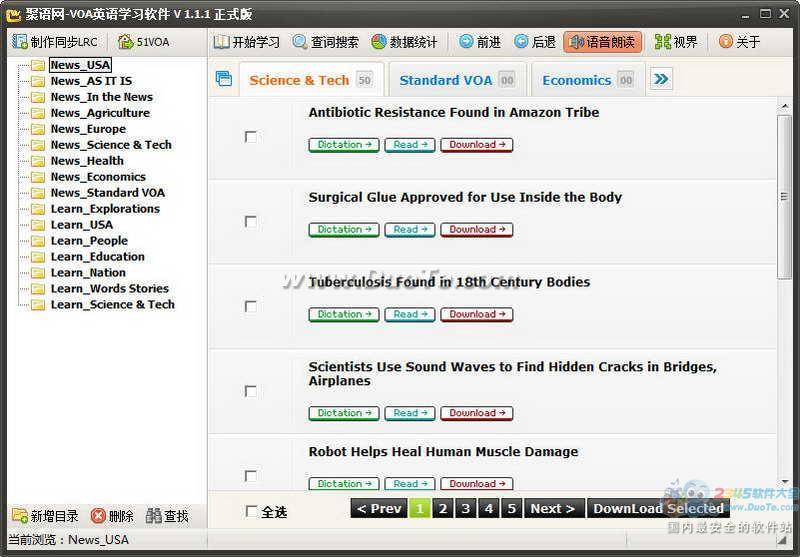The width and height of the screenshot is (800, 557).
Task: Click the article list vertical scrollbar
Action: pos(784,197)
